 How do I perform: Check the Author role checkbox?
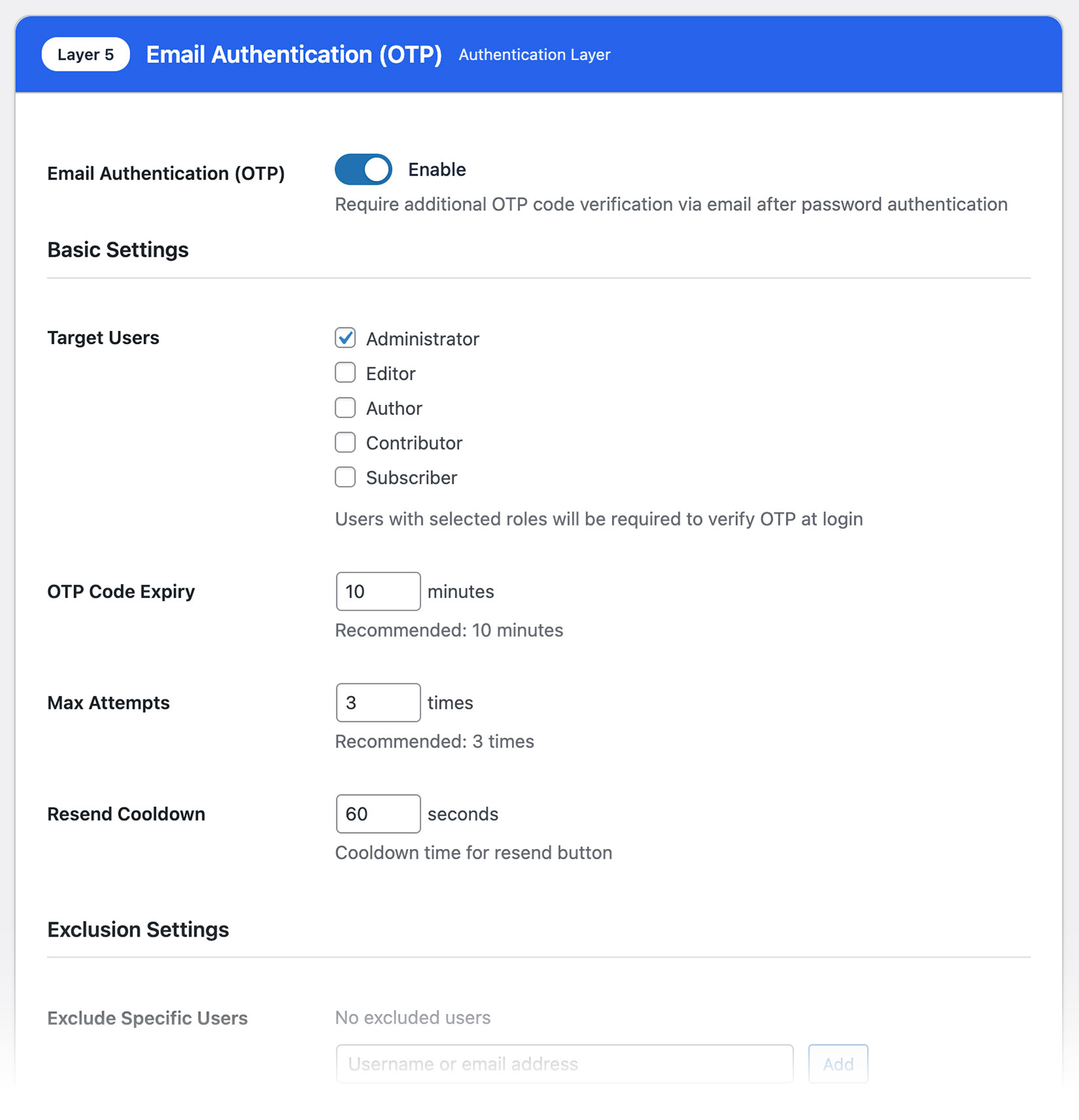click(345, 407)
